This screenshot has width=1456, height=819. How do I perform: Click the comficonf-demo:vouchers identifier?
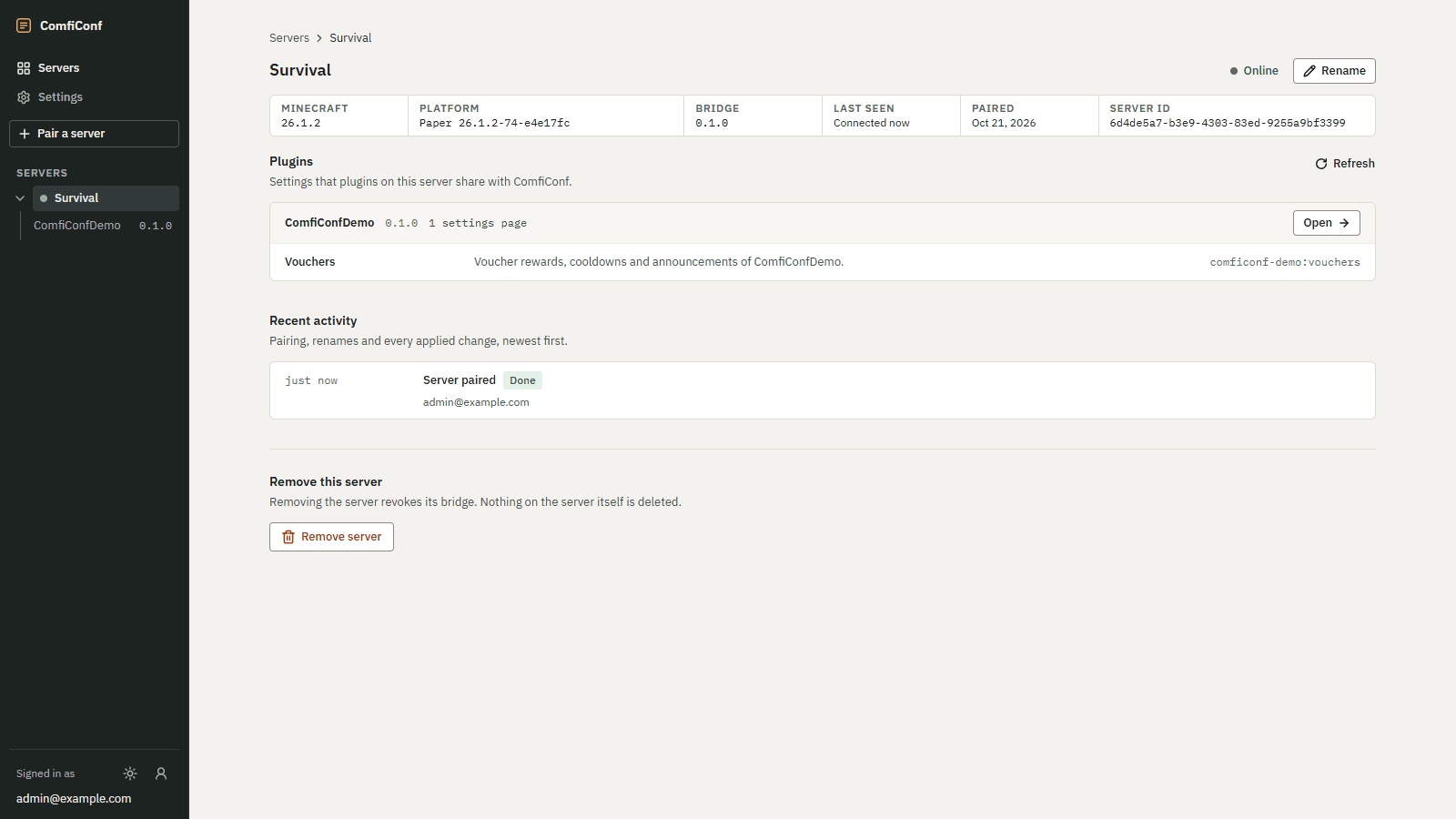(1285, 262)
